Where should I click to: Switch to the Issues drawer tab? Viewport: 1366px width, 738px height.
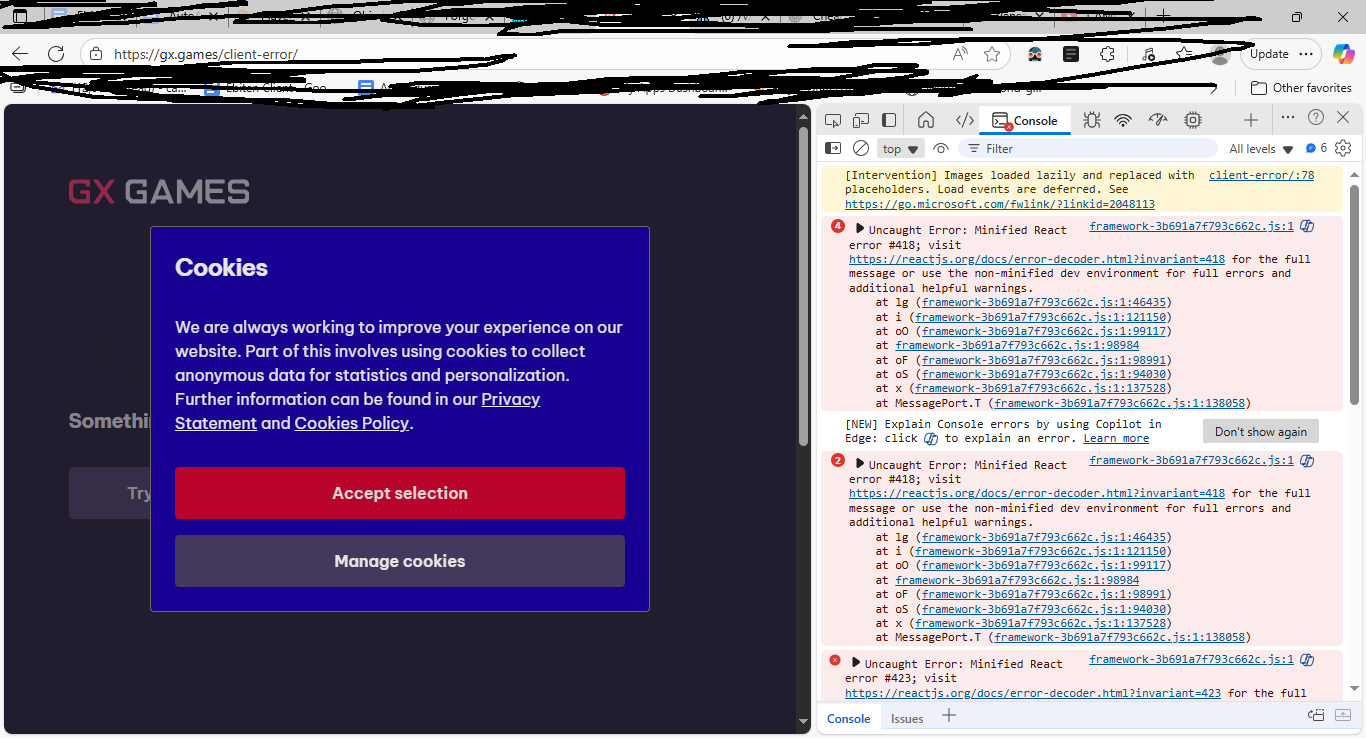click(907, 718)
